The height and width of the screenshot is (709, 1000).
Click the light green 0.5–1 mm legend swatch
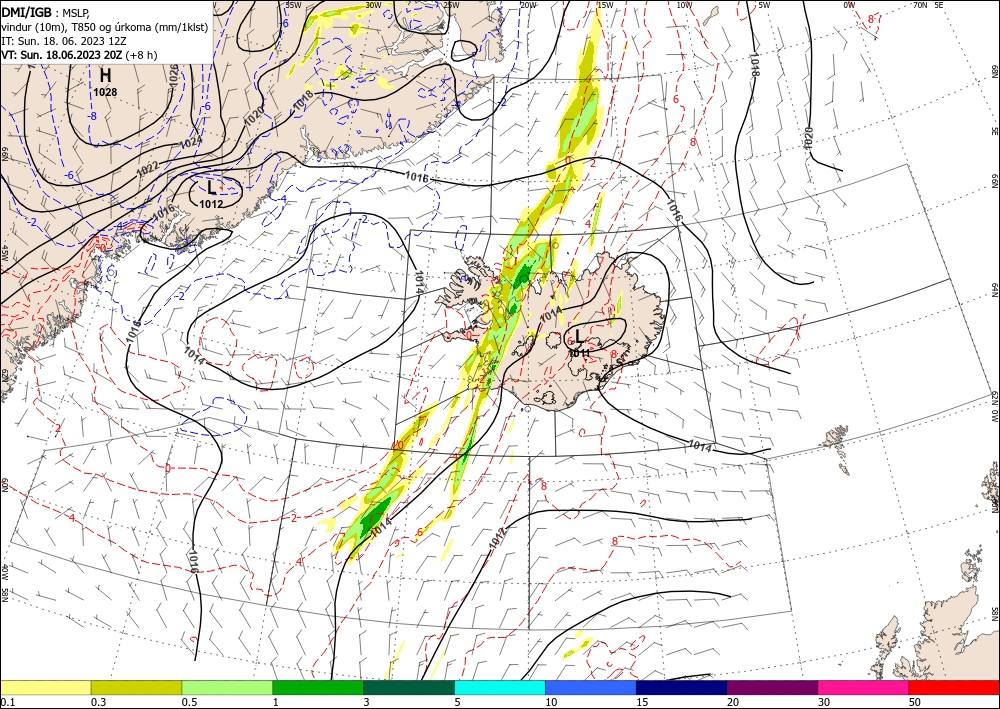[x=227, y=687]
